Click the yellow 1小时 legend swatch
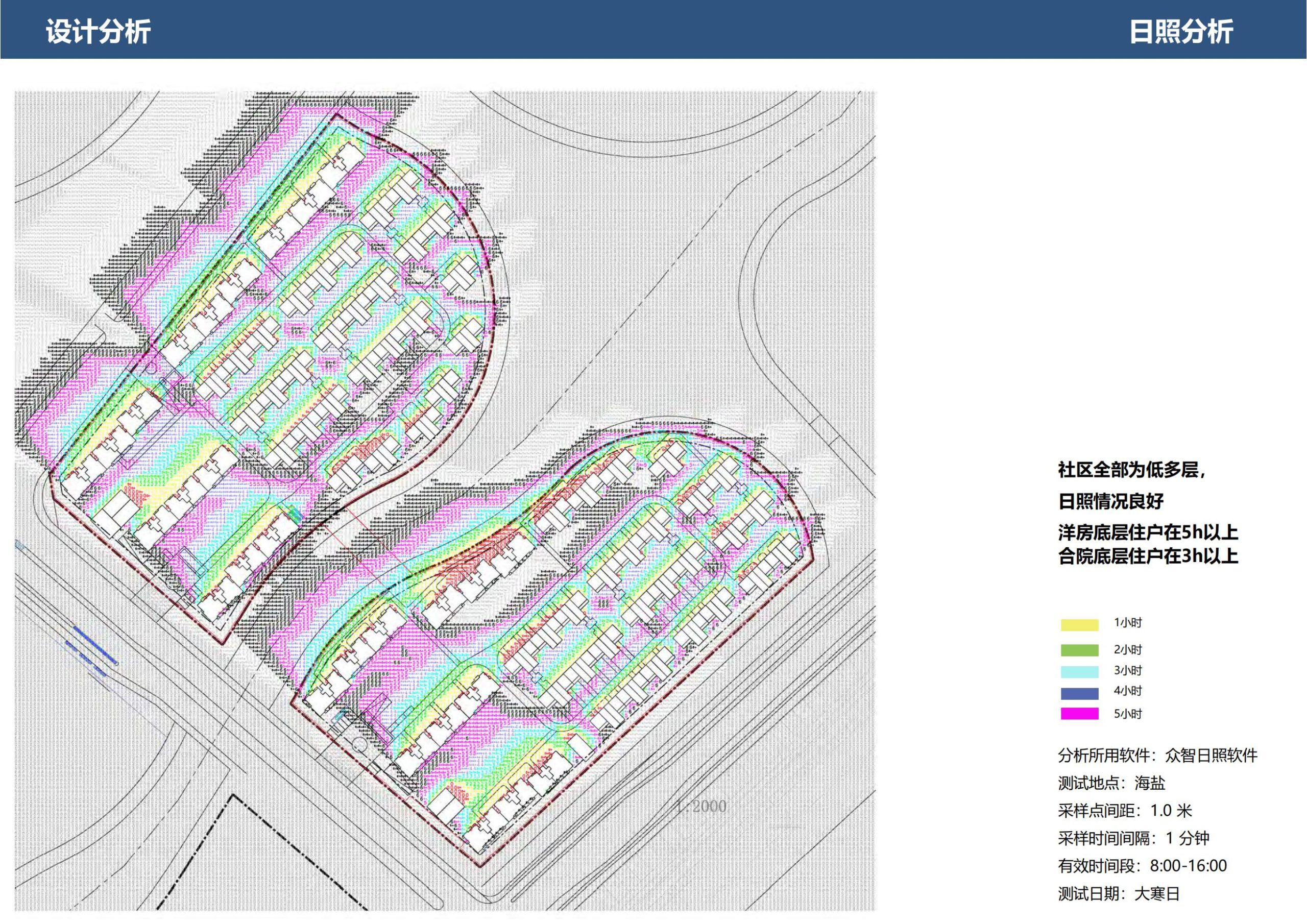The height and width of the screenshot is (924, 1307). (x=1079, y=624)
